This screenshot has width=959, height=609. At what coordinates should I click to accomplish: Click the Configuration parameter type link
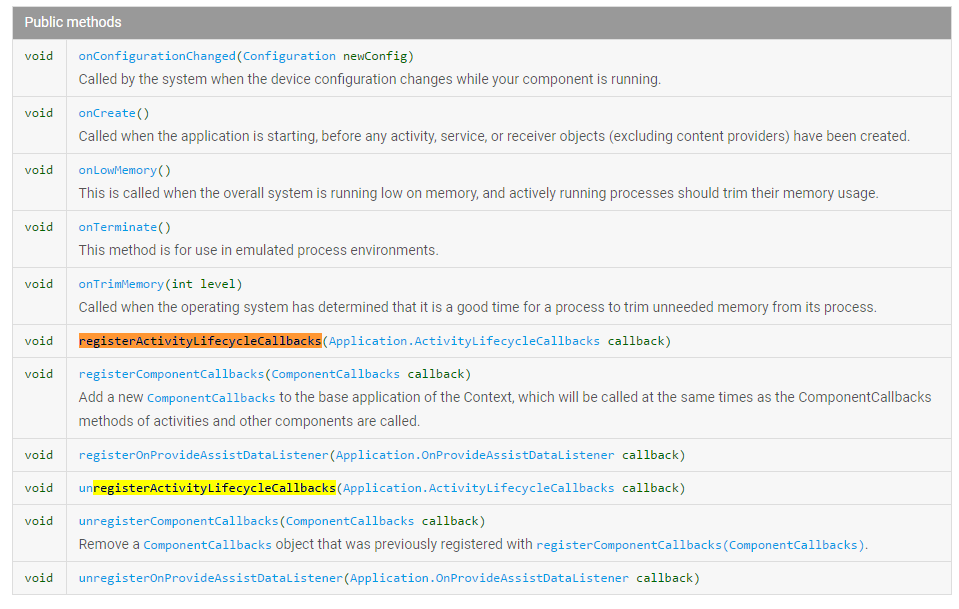pyautogui.click(x=289, y=56)
